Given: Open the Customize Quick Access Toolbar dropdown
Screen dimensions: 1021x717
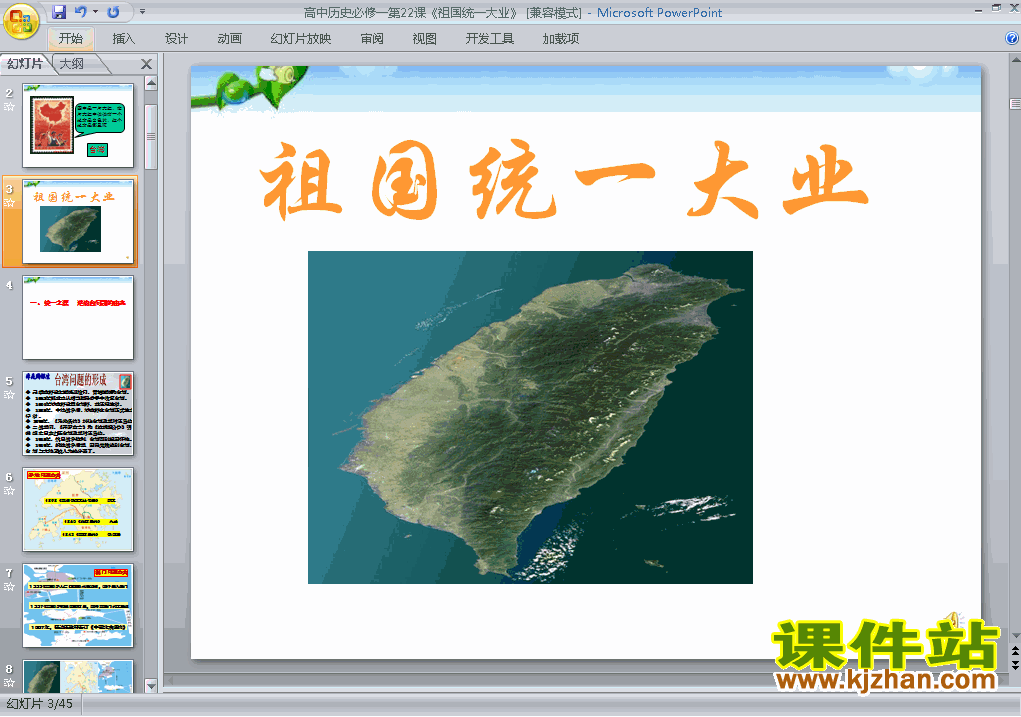Looking at the screenshot, I should click(x=142, y=12).
